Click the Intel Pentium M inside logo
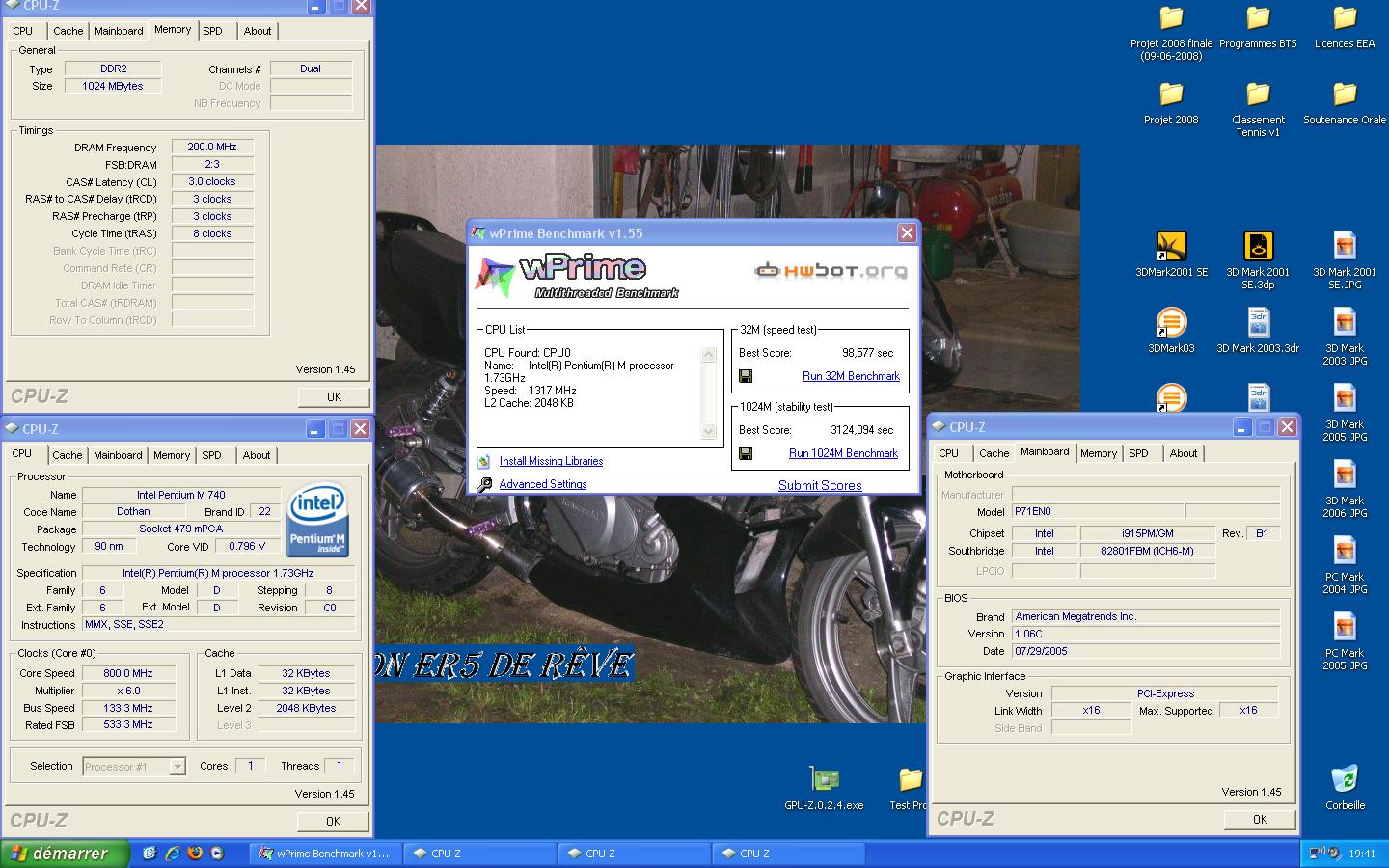Viewport: 1389px width, 868px height. pos(317,522)
